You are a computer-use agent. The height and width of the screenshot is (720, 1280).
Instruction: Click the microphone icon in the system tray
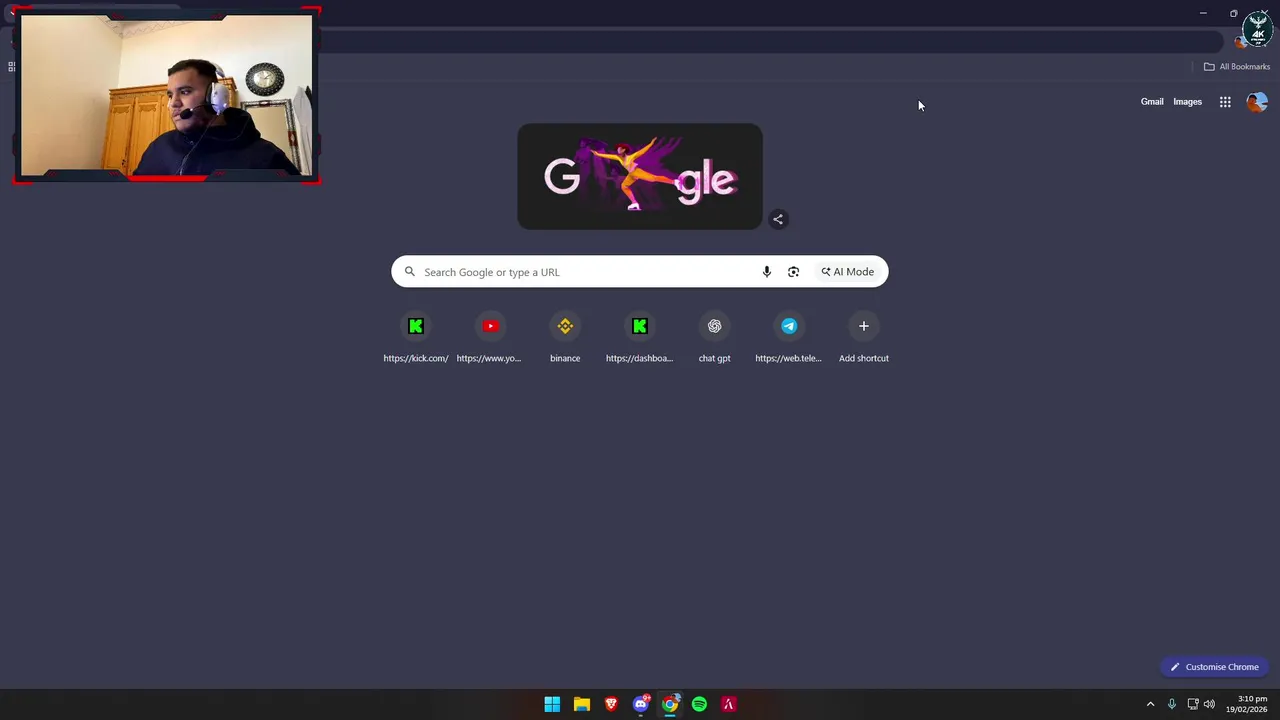[1172, 704]
